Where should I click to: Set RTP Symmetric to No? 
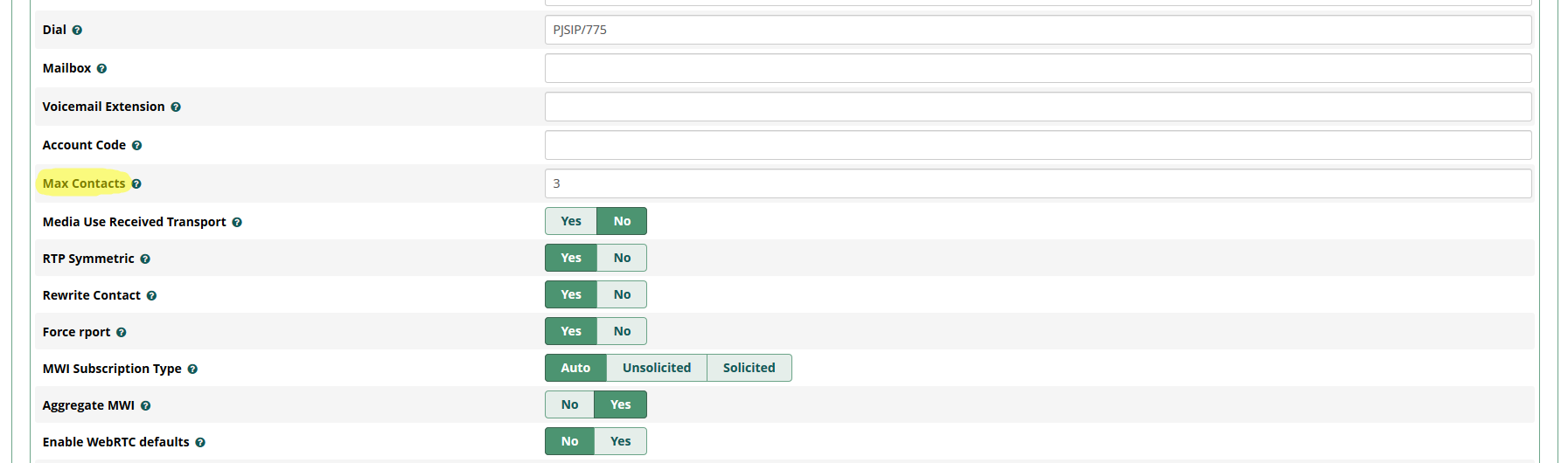622,258
